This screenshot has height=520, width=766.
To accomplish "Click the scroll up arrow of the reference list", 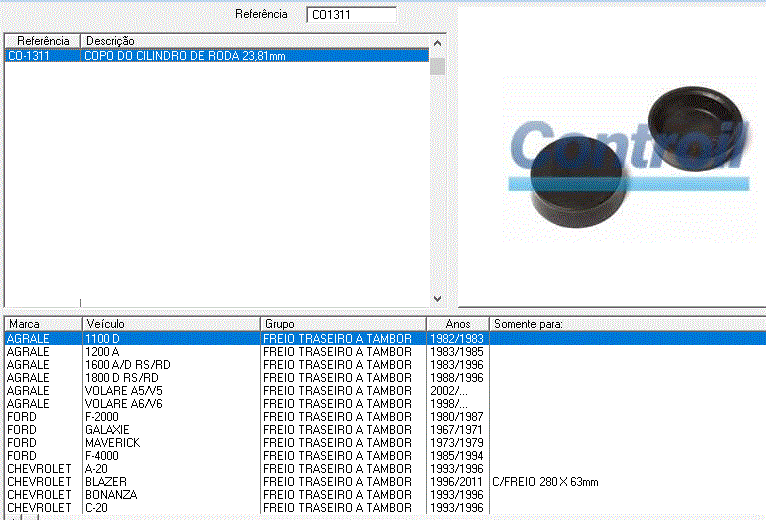I will click(x=437, y=42).
